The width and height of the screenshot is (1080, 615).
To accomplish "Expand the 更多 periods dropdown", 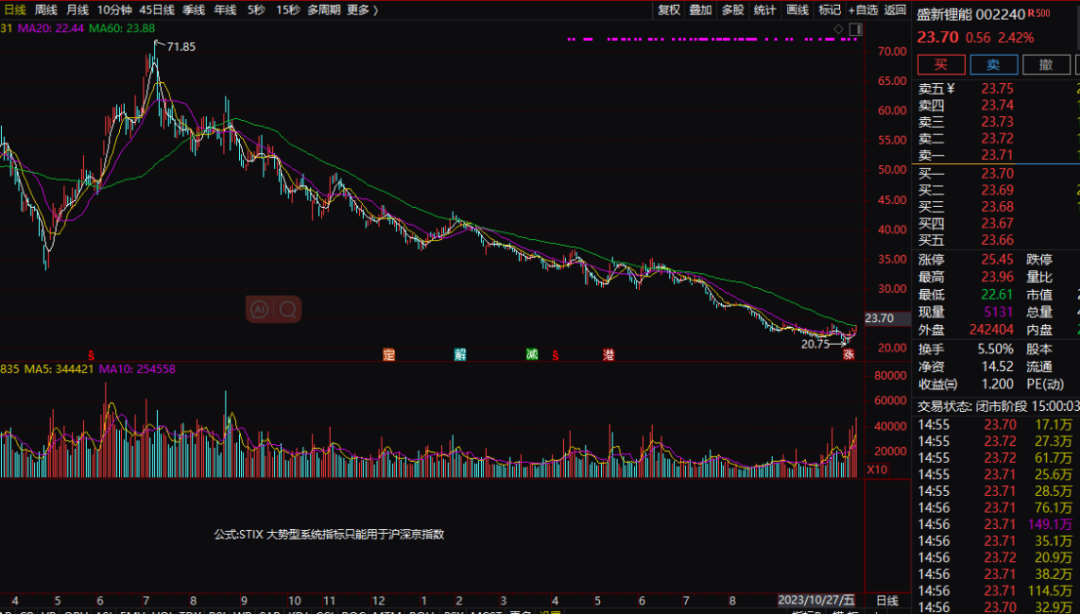I will point(362,10).
